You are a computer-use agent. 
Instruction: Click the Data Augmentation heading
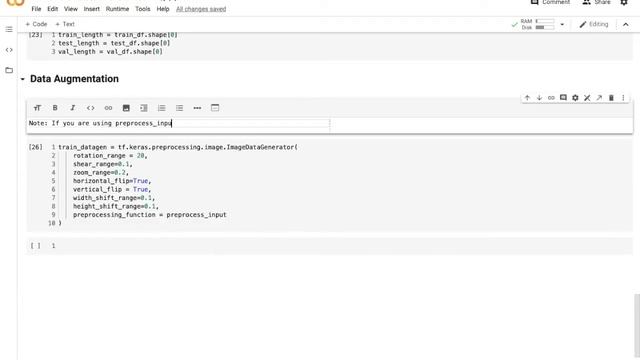pos(74,79)
